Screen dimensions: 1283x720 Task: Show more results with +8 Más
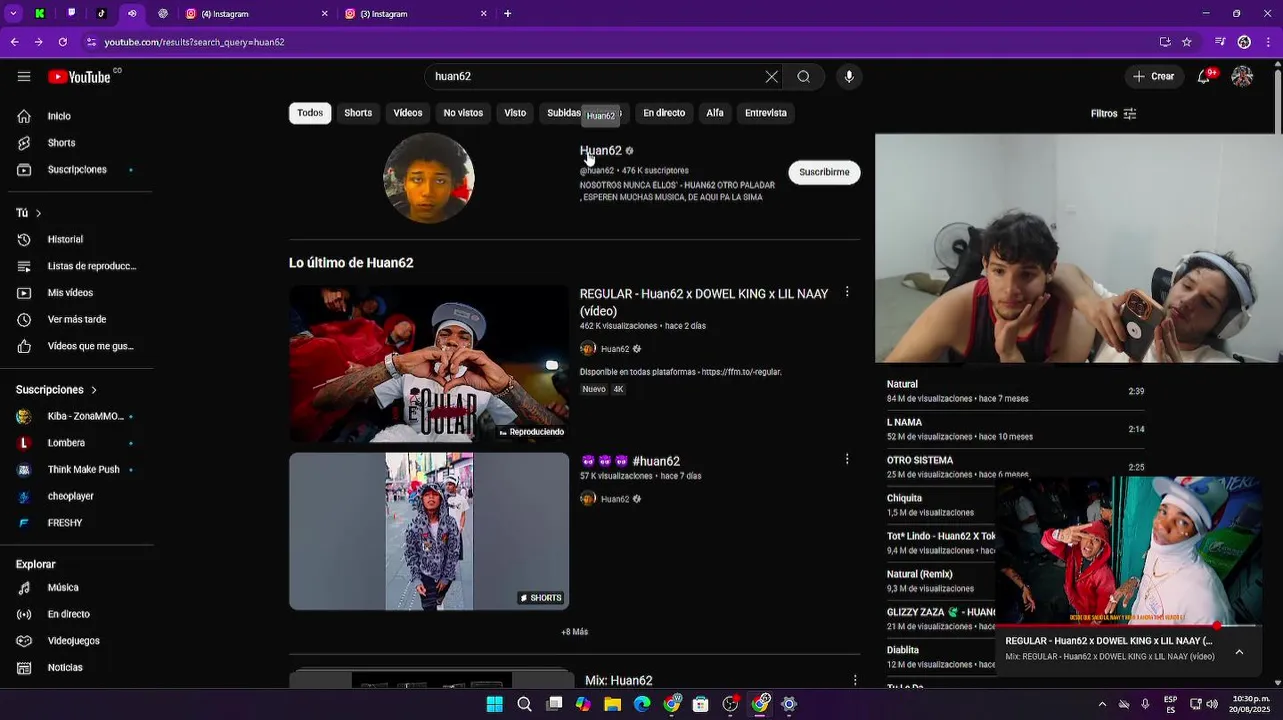[x=575, y=632]
